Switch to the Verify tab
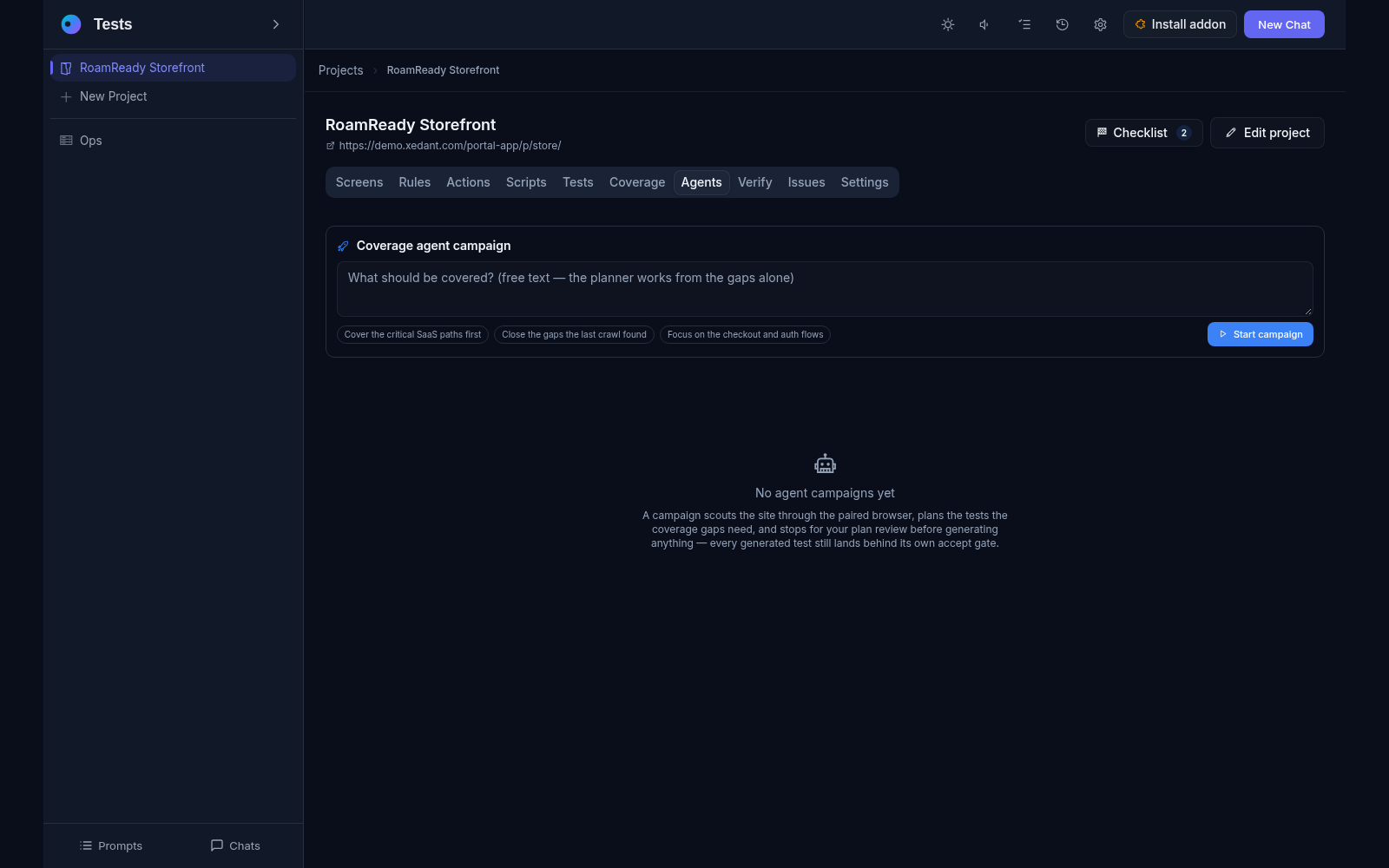Viewport: 1389px width, 868px height. (x=755, y=182)
